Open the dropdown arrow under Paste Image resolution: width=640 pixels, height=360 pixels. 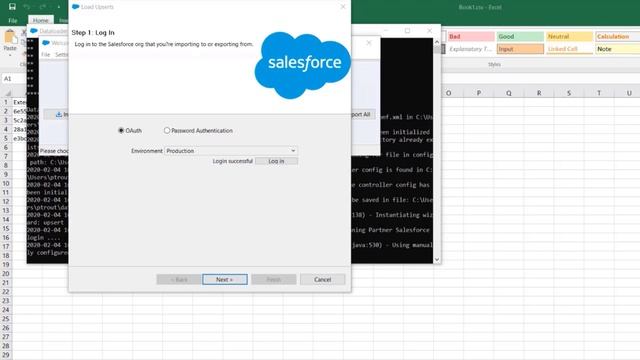10,55
